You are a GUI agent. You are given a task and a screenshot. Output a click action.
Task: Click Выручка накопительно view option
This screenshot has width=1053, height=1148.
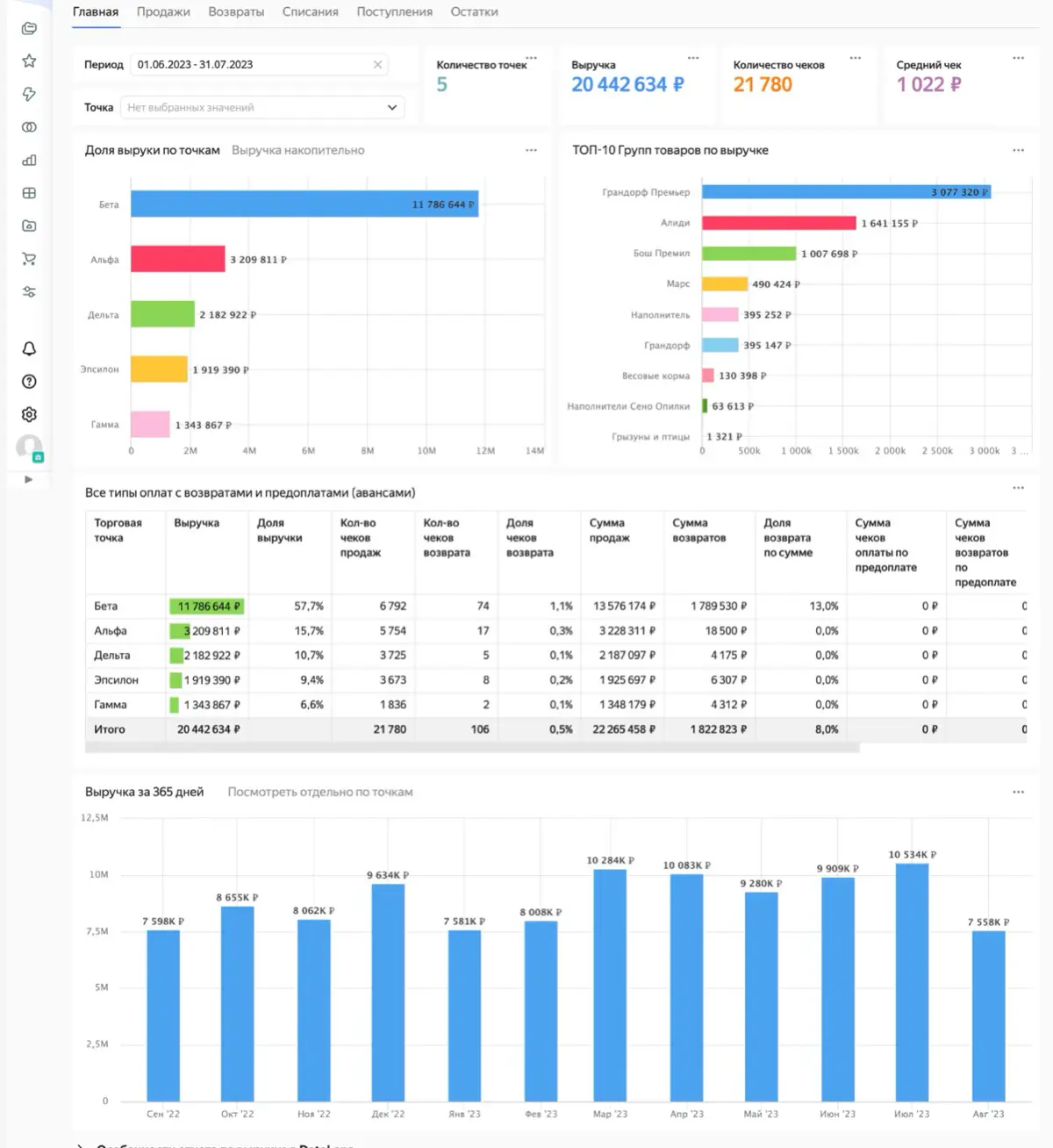tap(297, 150)
